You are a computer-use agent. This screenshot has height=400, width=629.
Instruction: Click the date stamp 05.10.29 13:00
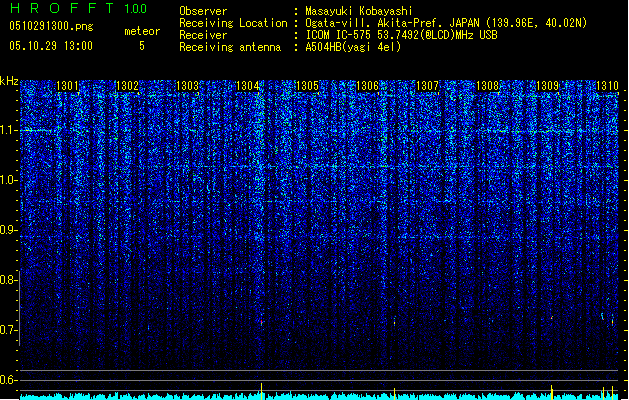pos(51,46)
